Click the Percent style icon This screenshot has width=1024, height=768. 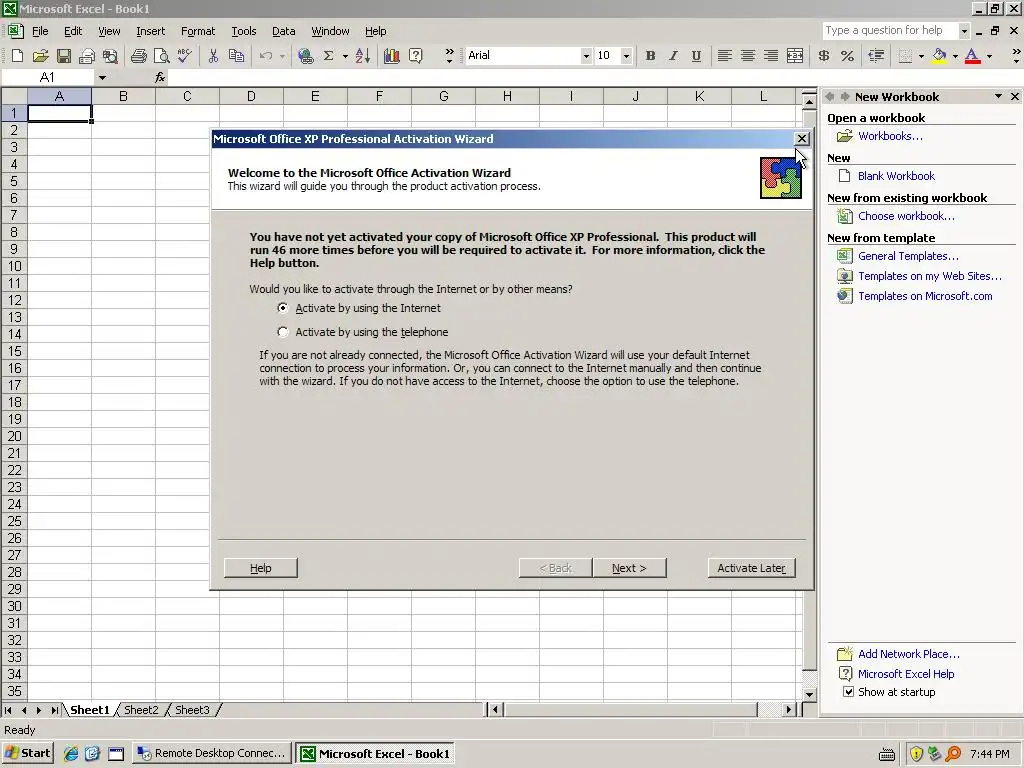click(847, 56)
